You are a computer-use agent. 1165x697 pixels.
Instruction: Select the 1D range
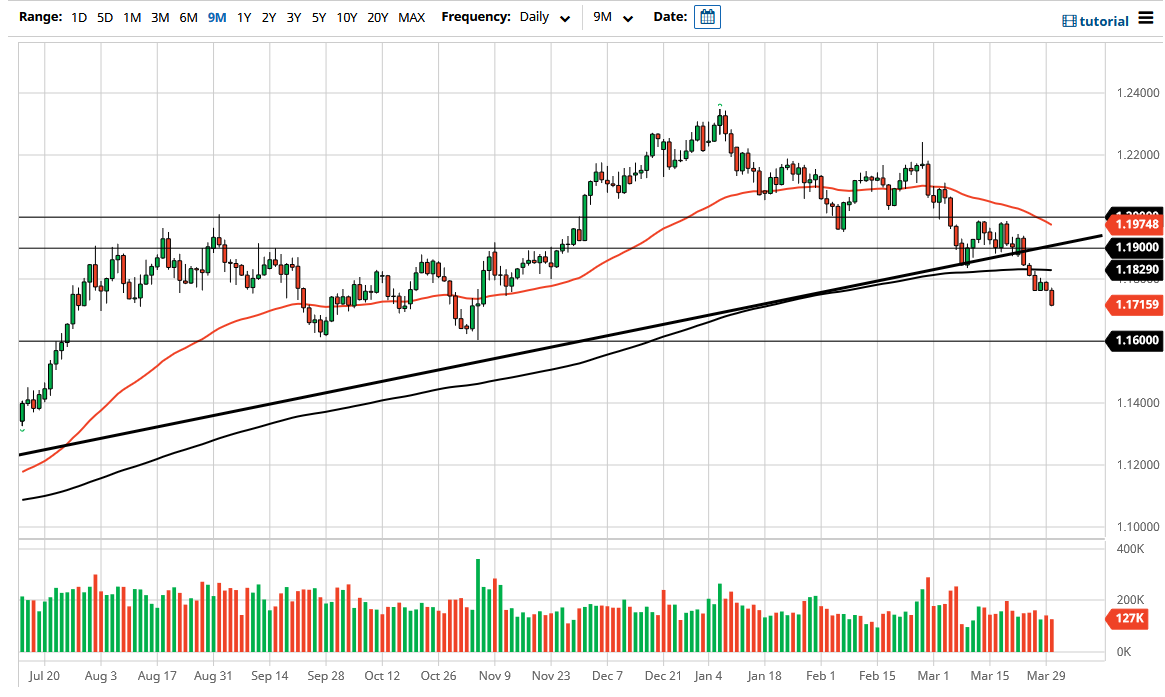(x=79, y=17)
